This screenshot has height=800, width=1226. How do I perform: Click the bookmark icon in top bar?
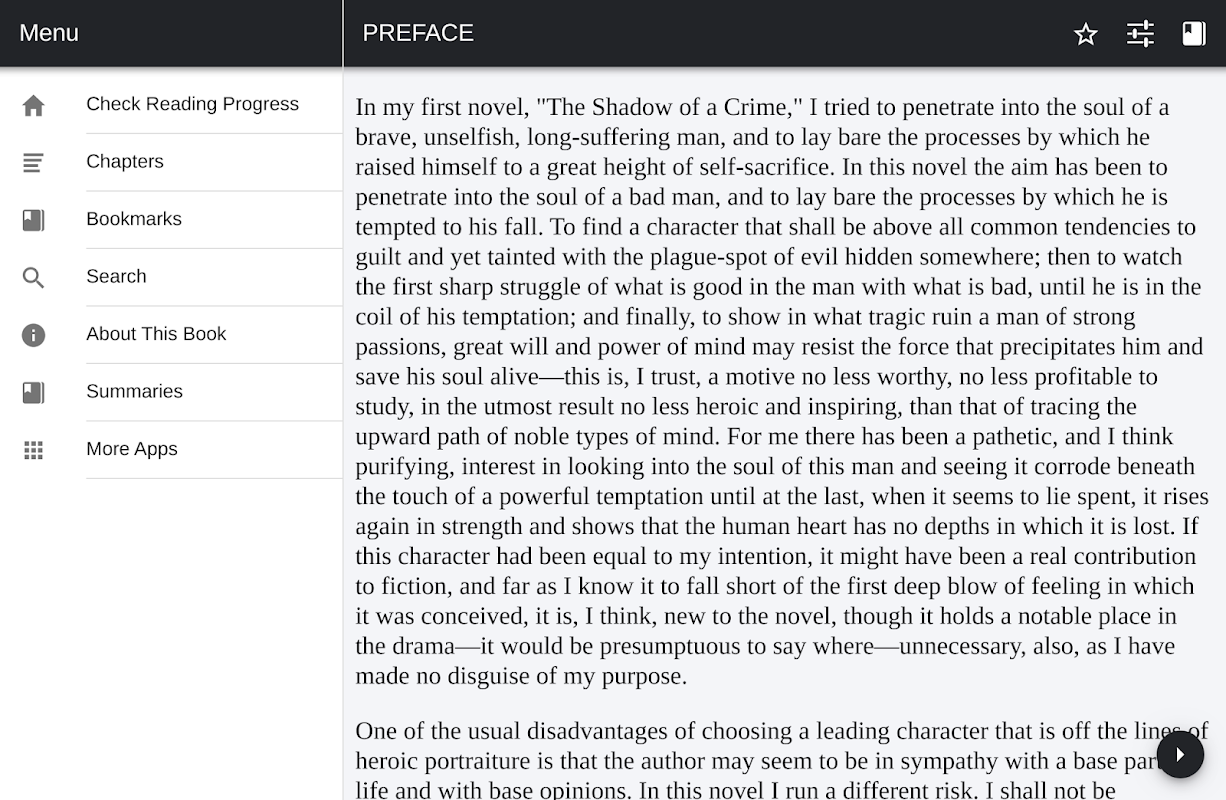[1194, 34]
